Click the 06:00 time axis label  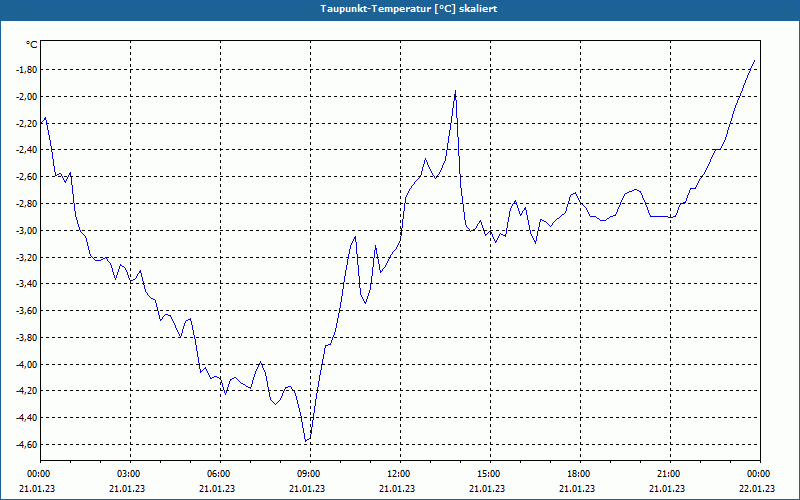click(x=220, y=474)
